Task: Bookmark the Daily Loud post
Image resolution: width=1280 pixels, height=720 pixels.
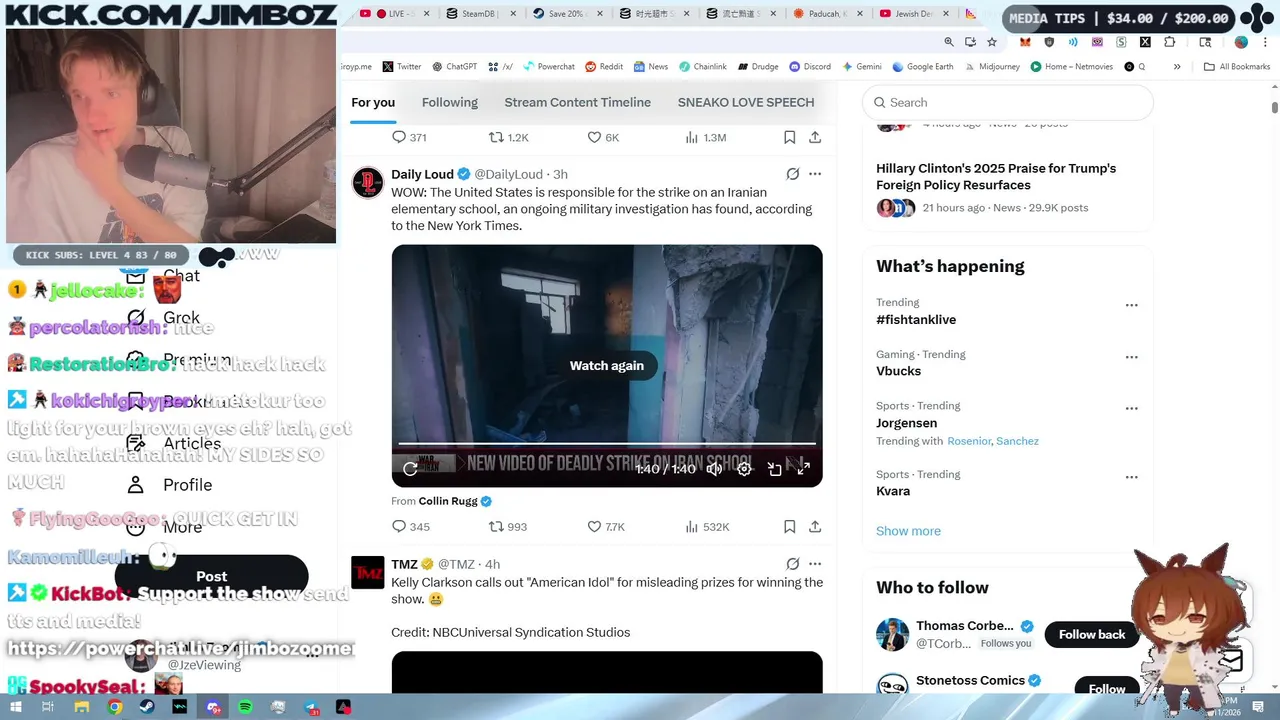Action: click(789, 526)
